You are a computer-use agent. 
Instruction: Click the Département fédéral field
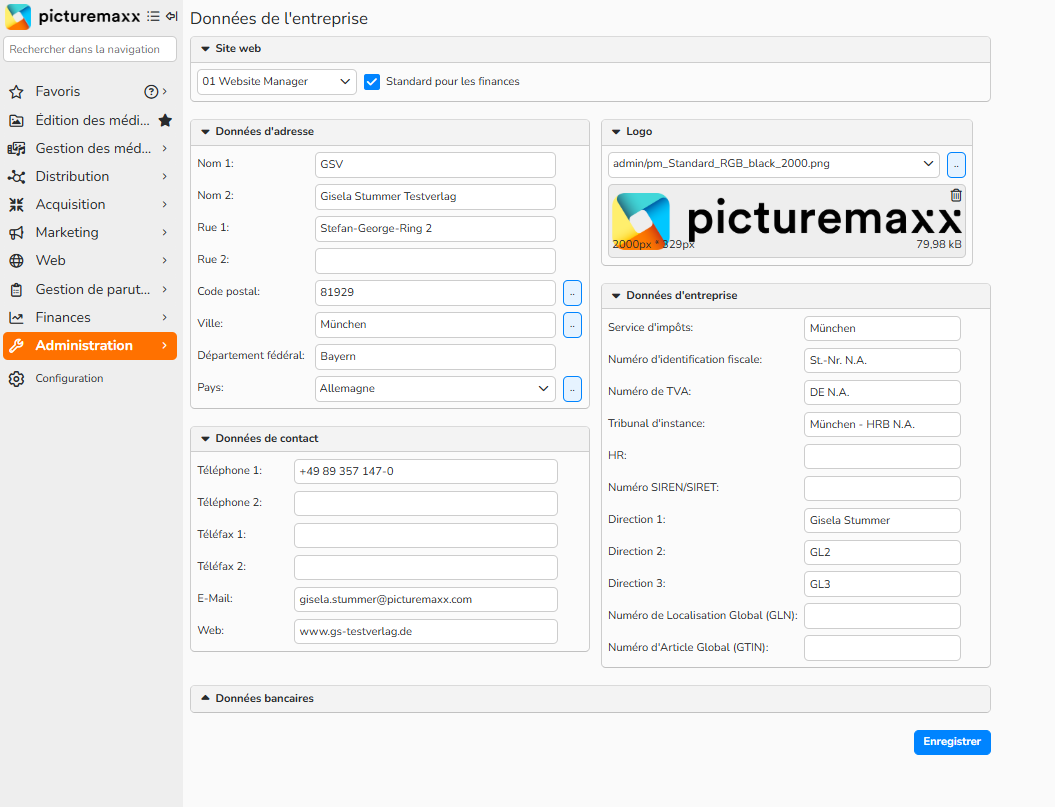point(435,357)
